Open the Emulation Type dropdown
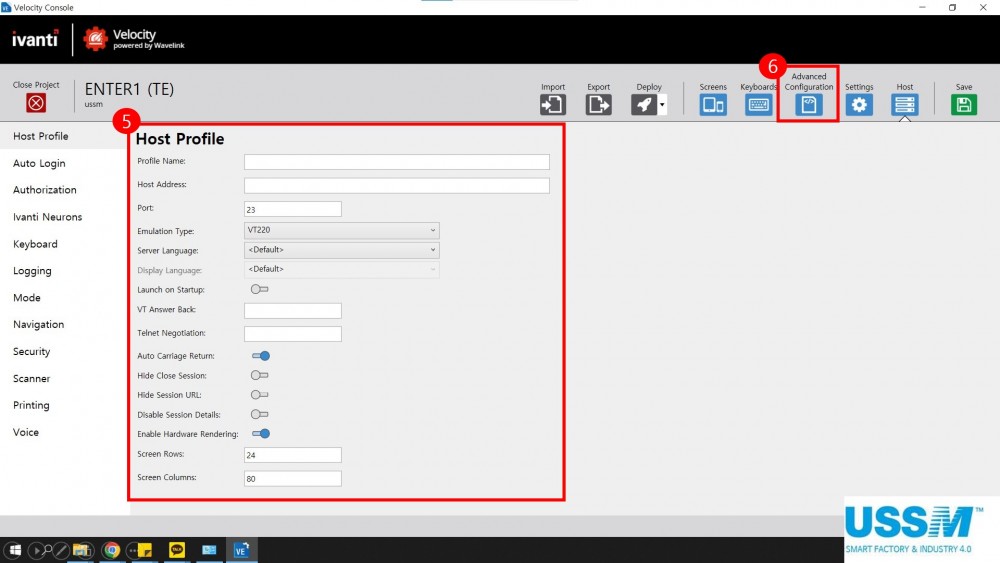Viewport: 1000px width, 563px height. pyautogui.click(x=341, y=230)
